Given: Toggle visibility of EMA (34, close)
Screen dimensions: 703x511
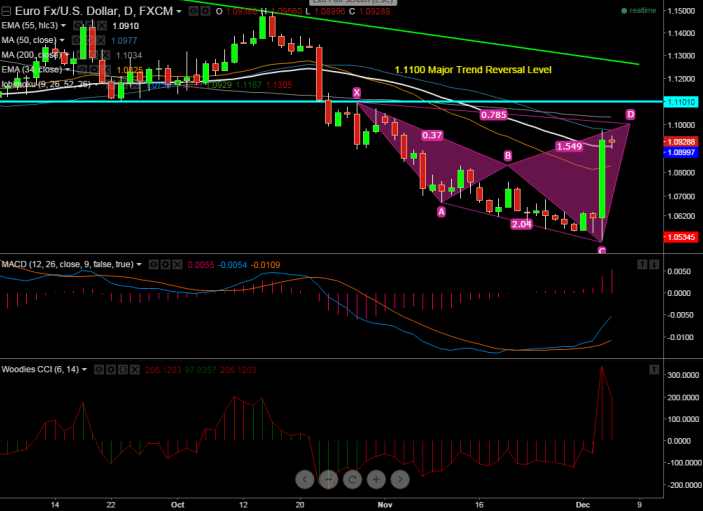Looking at the screenshot, I should tap(82, 70).
